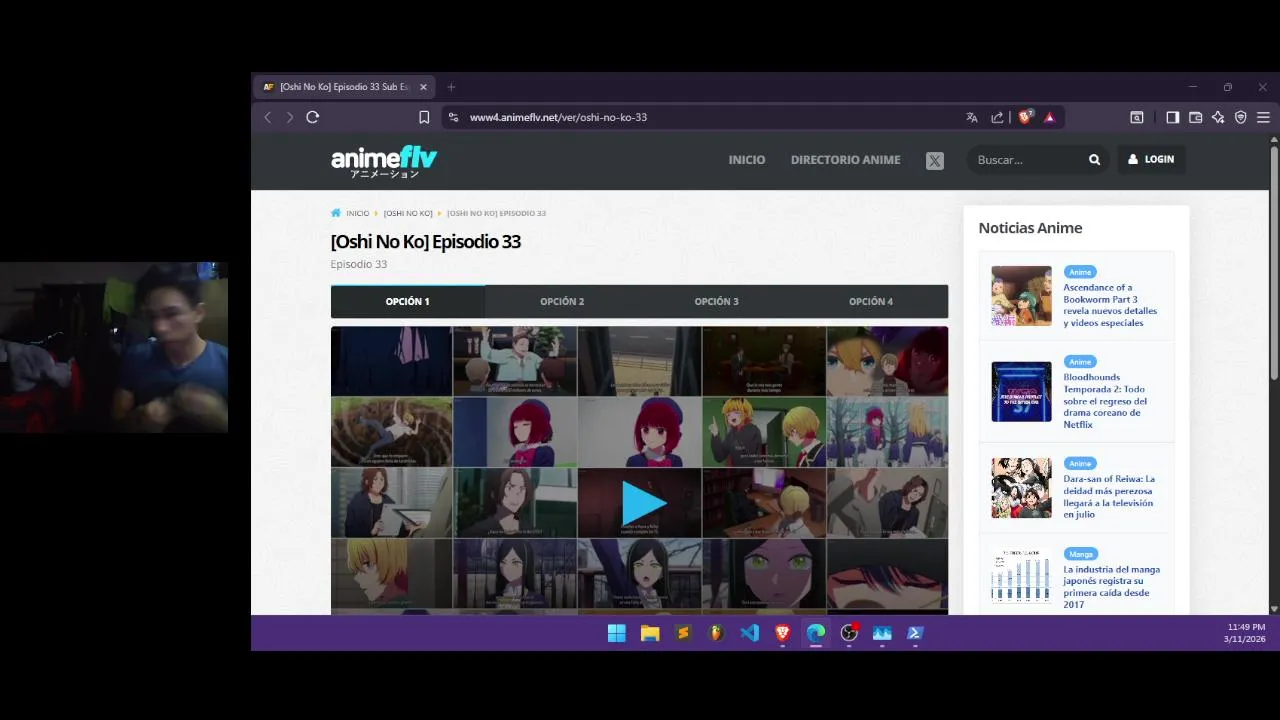Open the Leo AI sparkle icon
The image size is (1280, 720).
[1218, 117]
